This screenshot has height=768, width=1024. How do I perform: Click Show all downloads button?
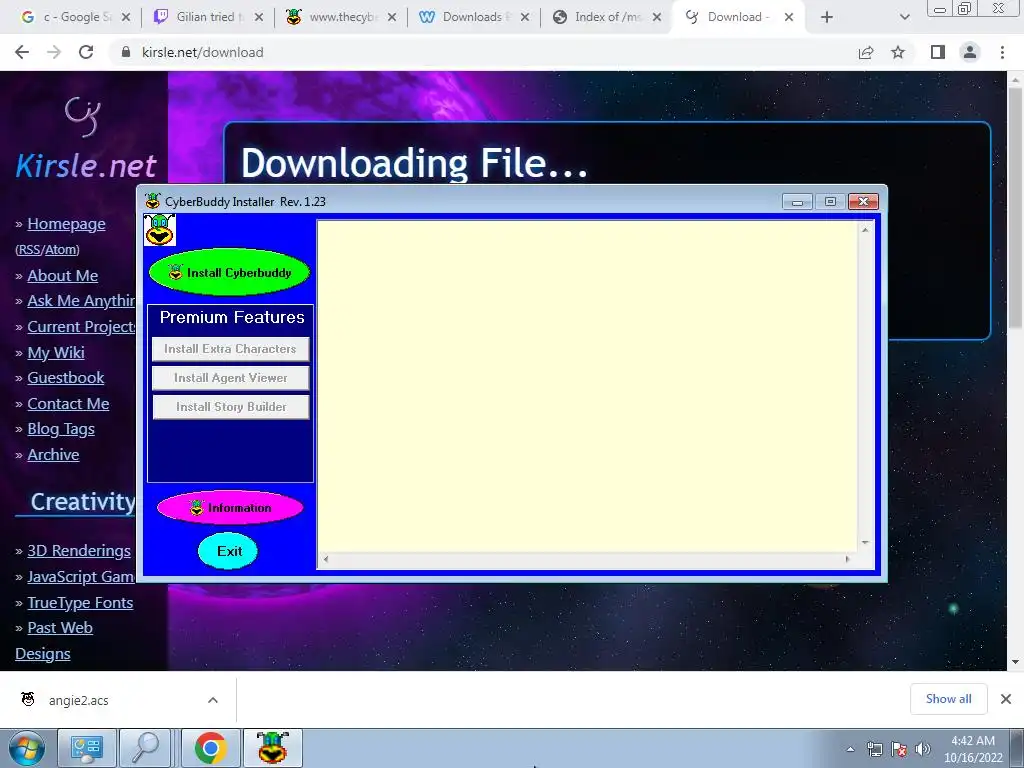pos(948,699)
